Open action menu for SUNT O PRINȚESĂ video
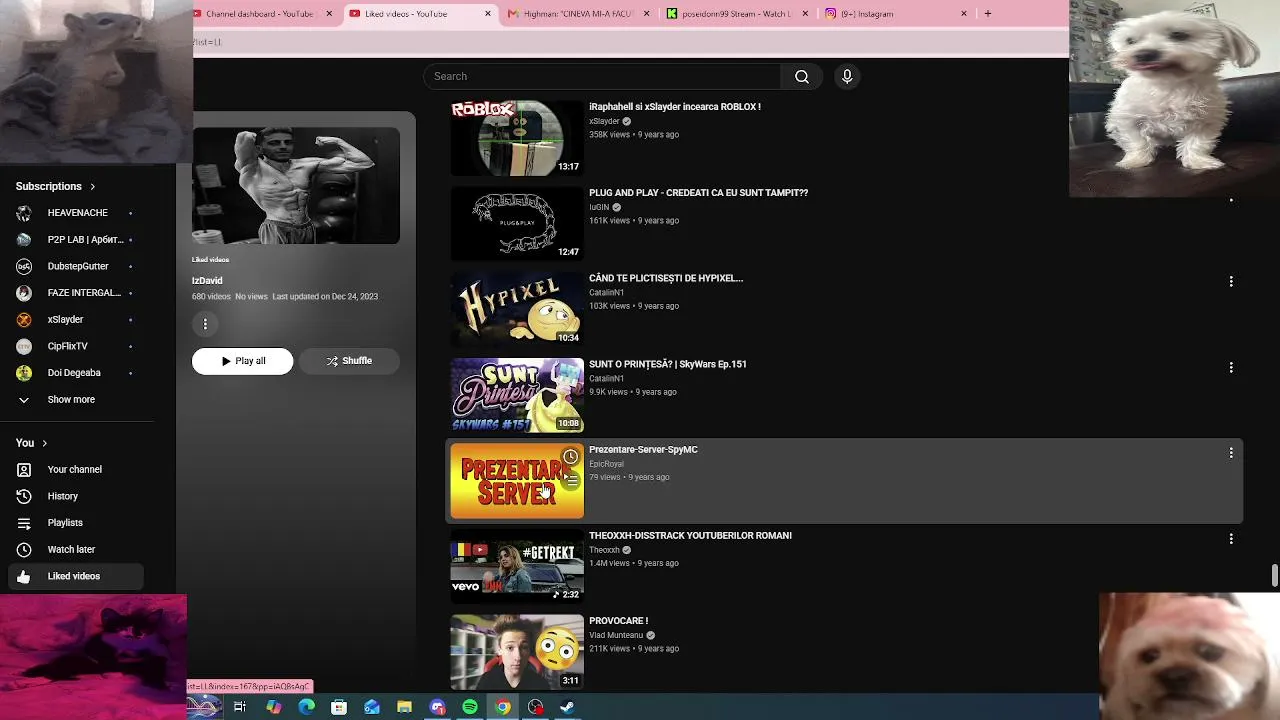 1231,368
